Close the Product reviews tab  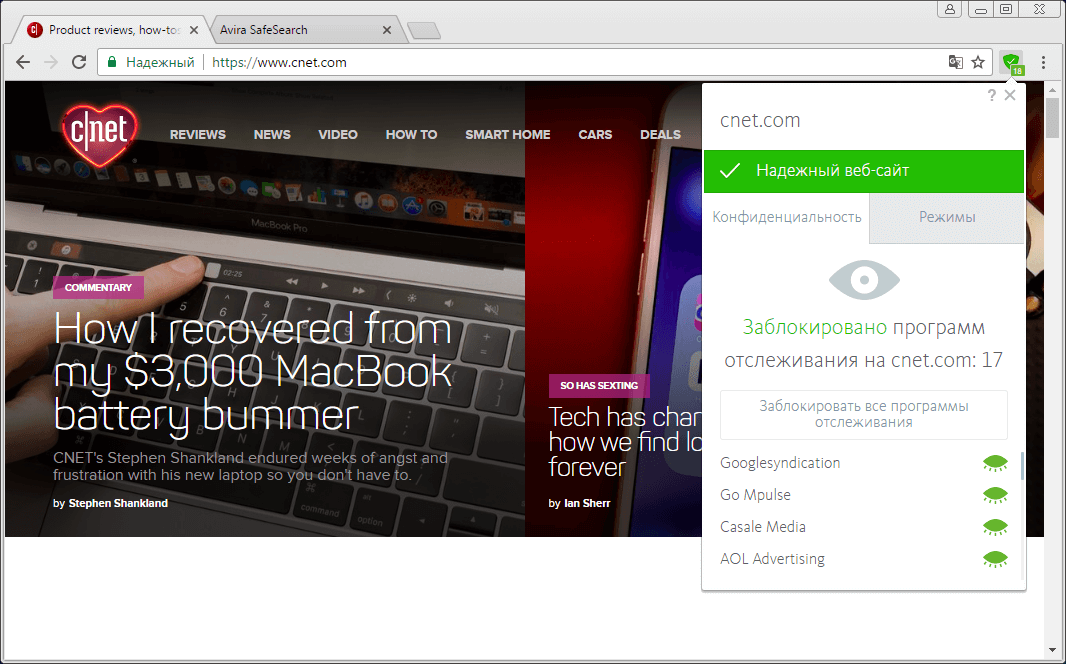click(x=194, y=30)
